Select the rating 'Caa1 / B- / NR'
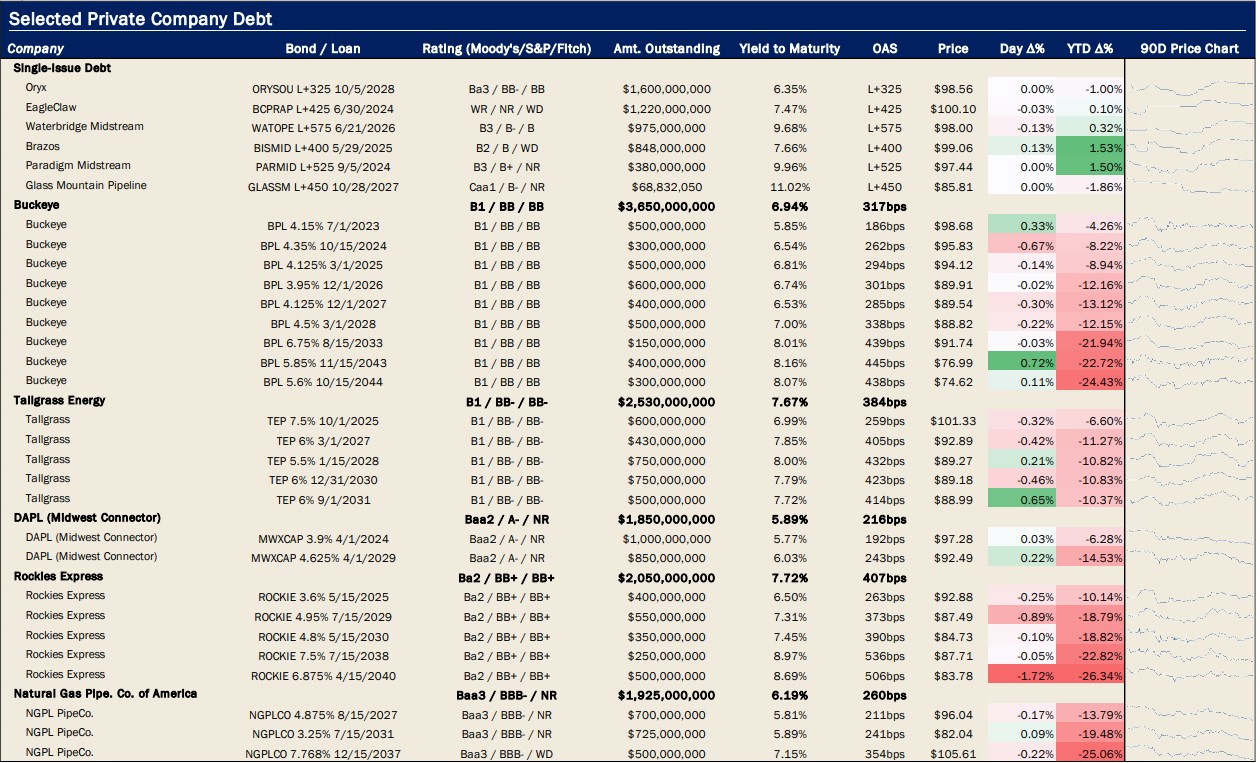Screen dimensions: 1260x763 coord(507,187)
